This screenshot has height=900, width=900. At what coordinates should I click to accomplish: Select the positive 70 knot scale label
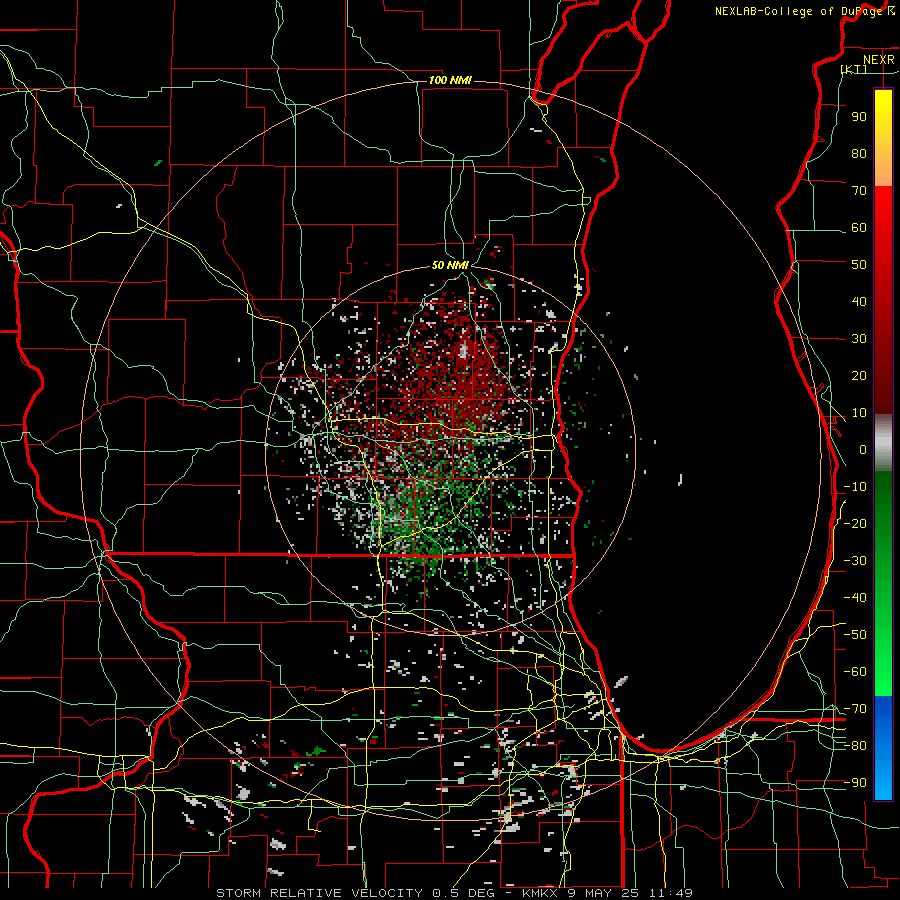(859, 191)
